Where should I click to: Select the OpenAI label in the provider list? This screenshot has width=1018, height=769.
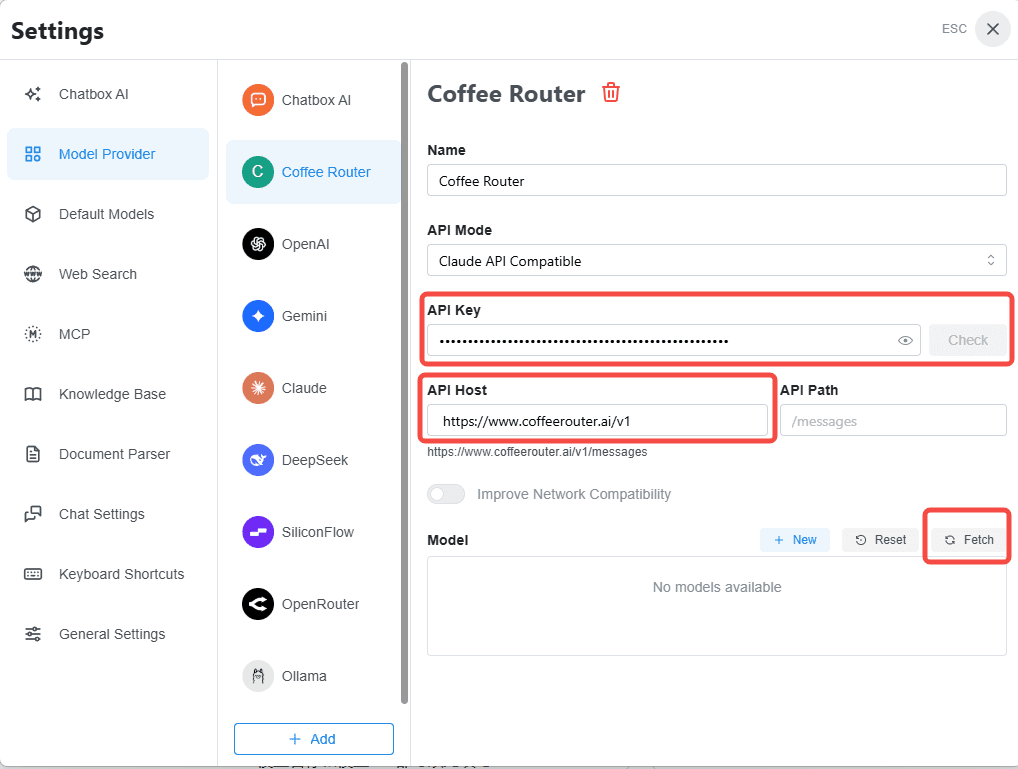point(305,244)
